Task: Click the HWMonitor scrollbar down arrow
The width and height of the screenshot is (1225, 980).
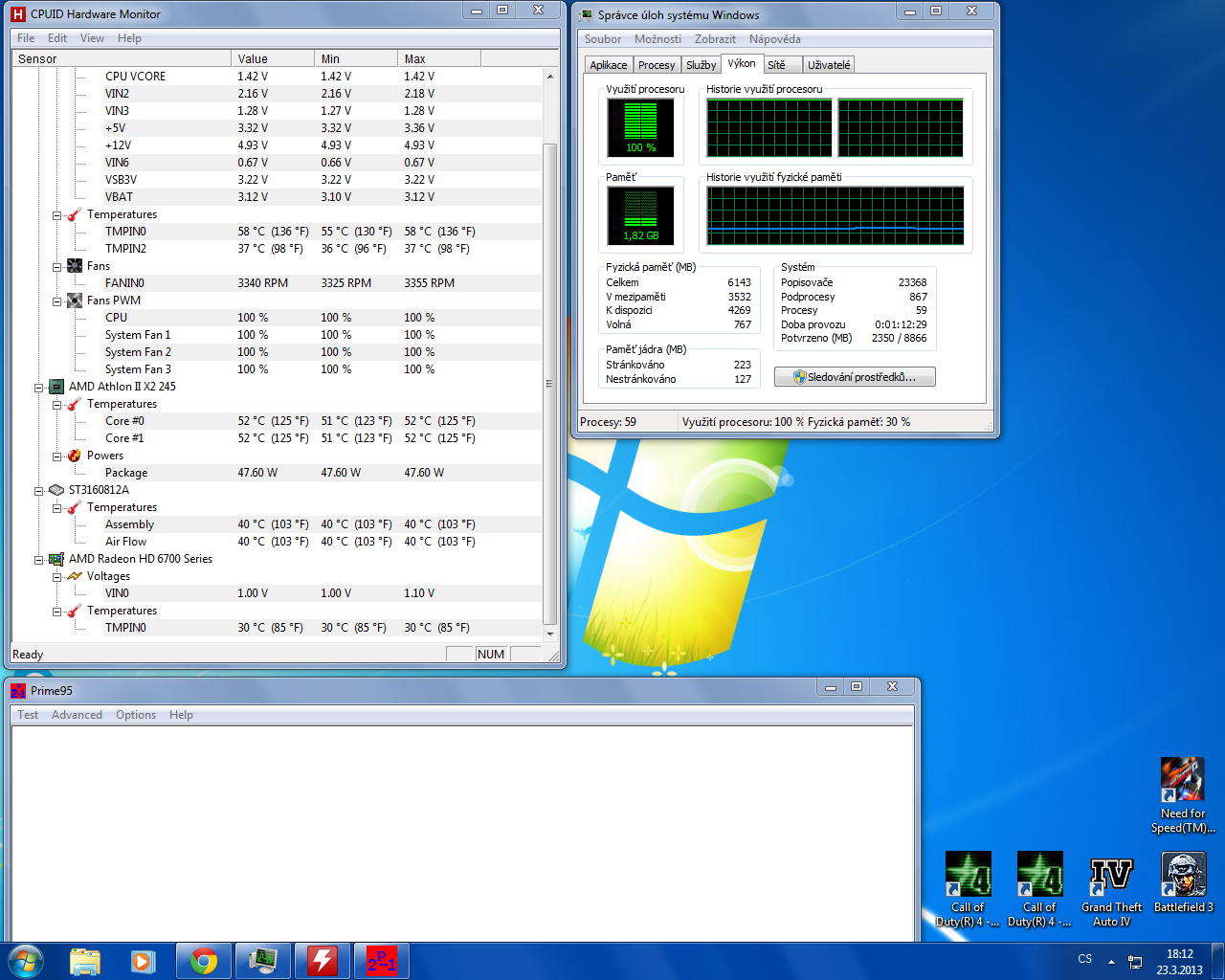Action: [x=550, y=634]
